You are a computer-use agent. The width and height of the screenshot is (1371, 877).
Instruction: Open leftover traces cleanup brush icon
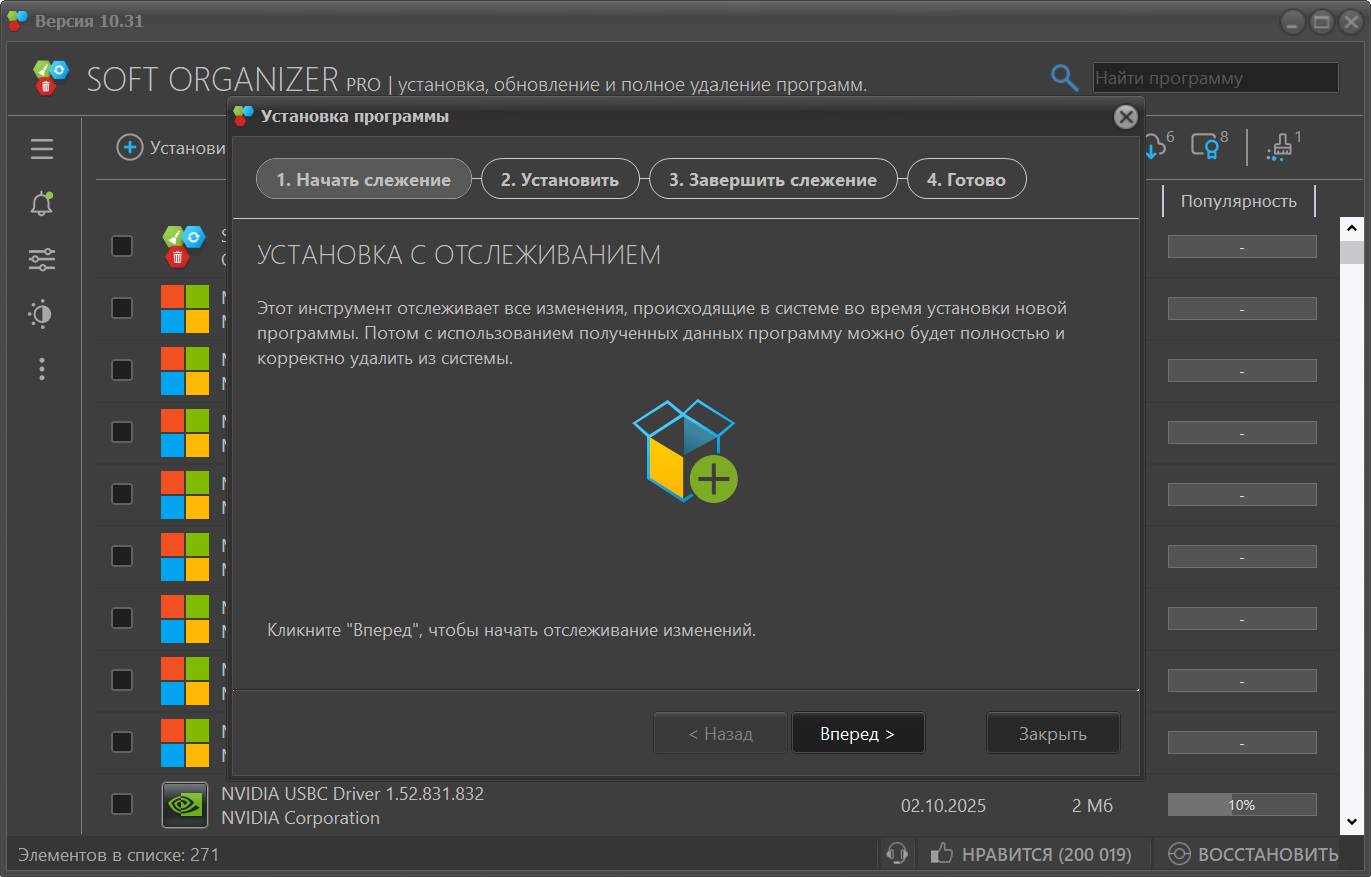click(x=1283, y=147)
